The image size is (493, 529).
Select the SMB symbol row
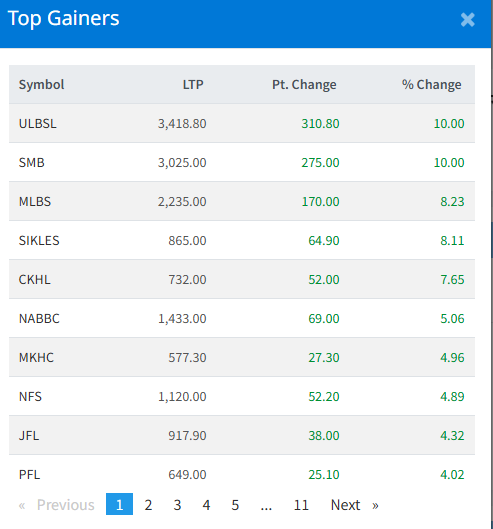tap(242, 162)
